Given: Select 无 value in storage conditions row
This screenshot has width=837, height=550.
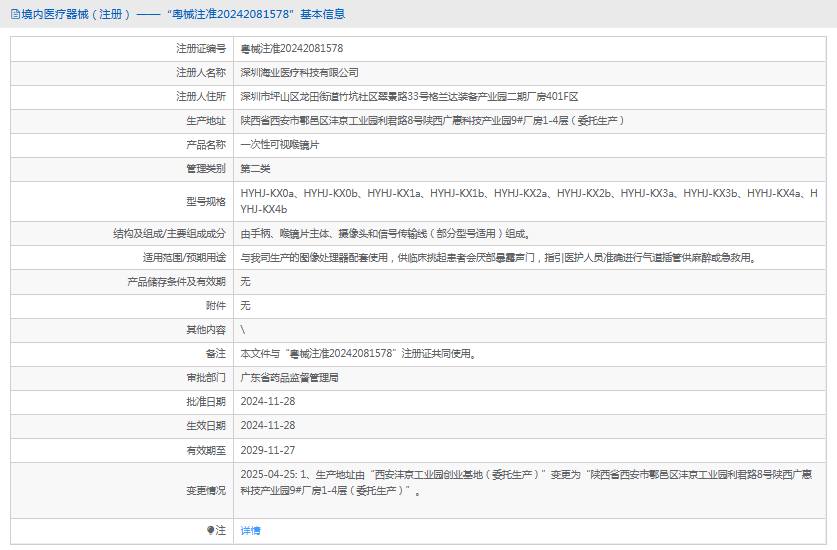Looking at the screenshot, I should tap(245, 281).
